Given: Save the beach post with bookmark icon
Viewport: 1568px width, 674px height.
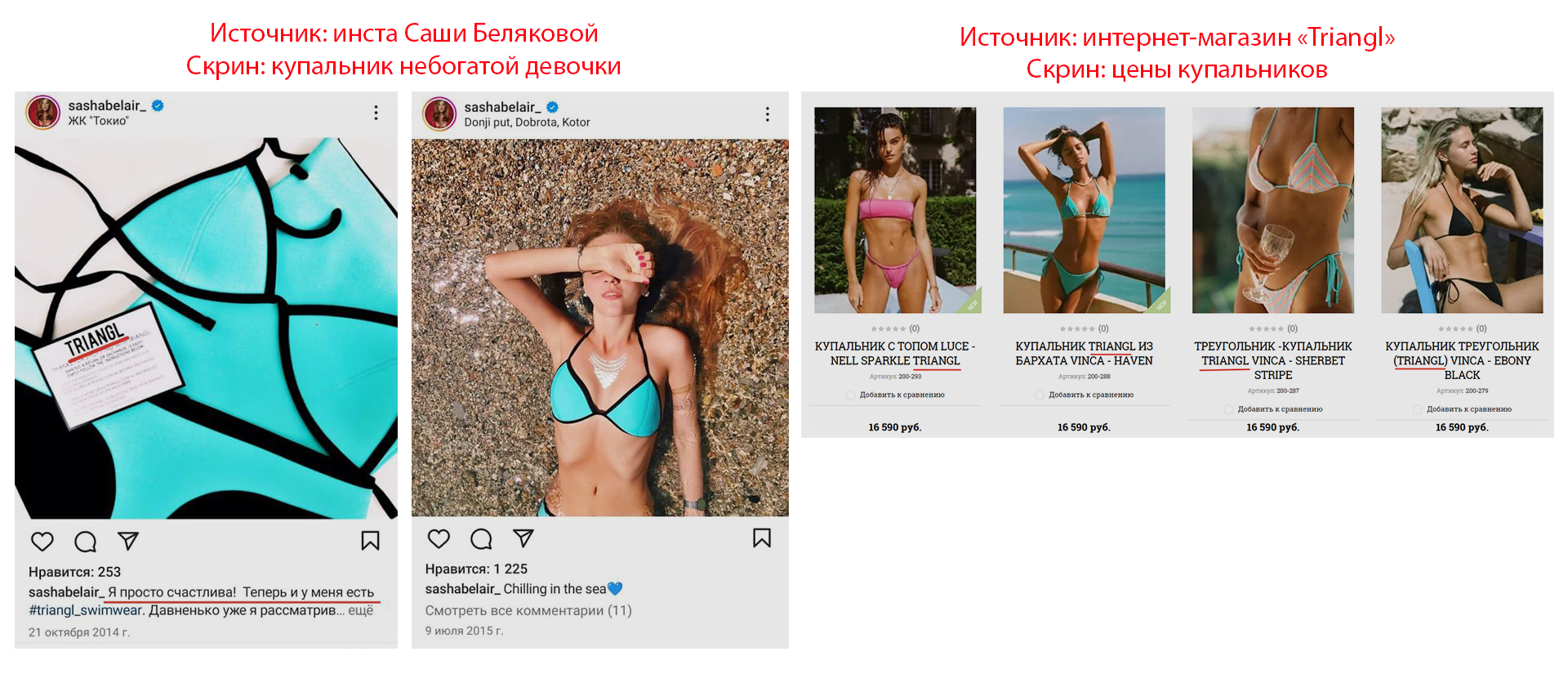Looking at the screenshot, I should click(762, 538).
